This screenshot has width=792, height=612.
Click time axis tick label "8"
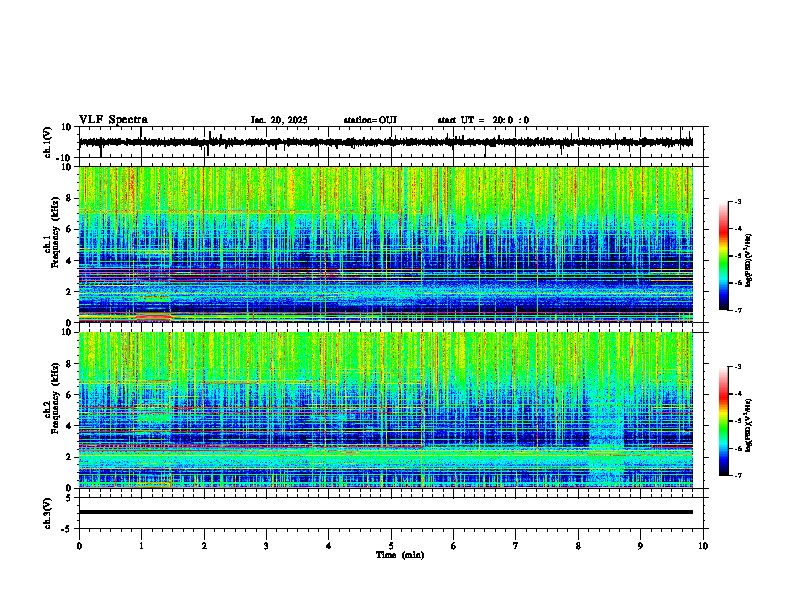[578, 546]
